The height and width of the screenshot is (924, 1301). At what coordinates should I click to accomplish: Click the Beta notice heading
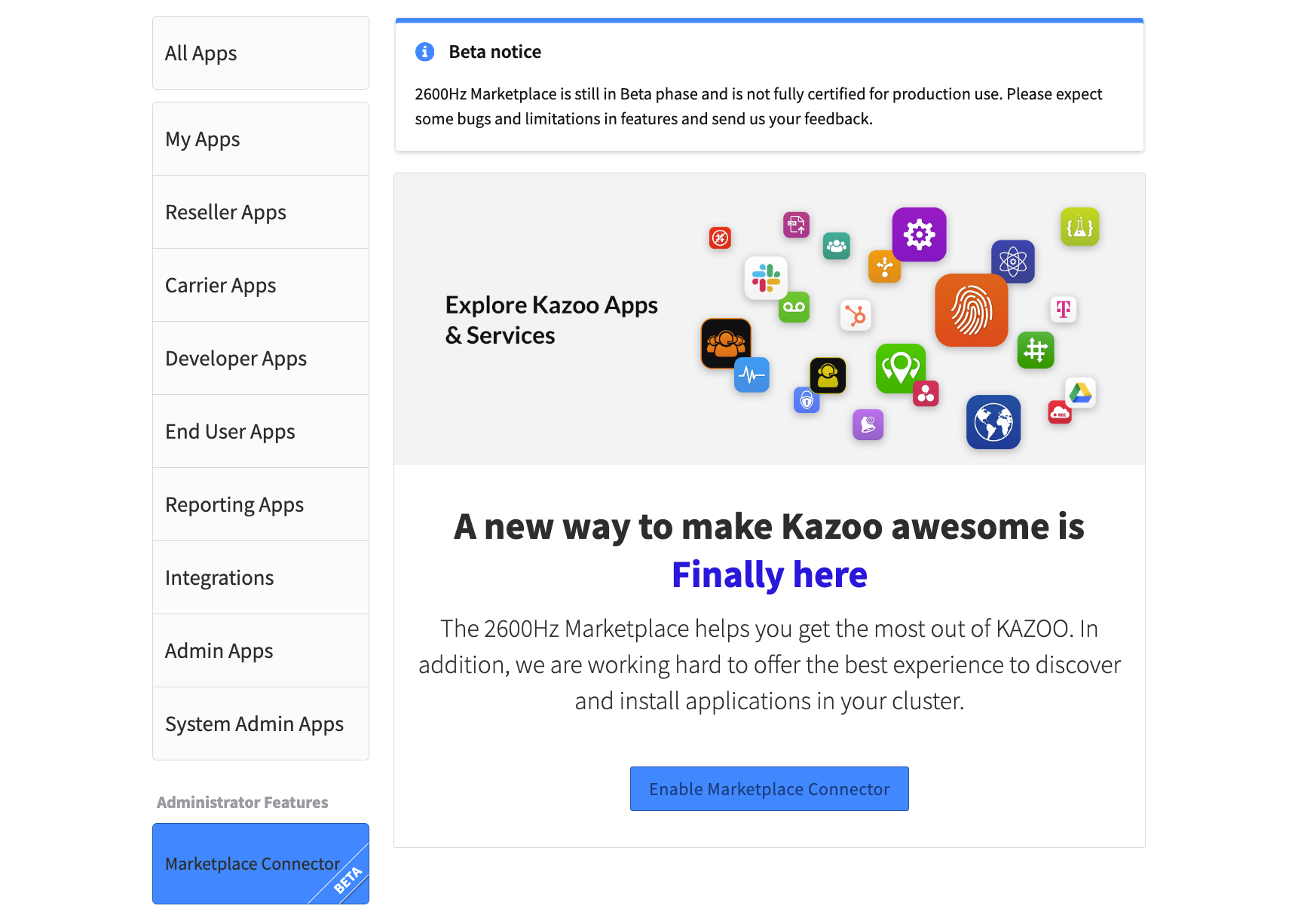click(x=495, y=52)
